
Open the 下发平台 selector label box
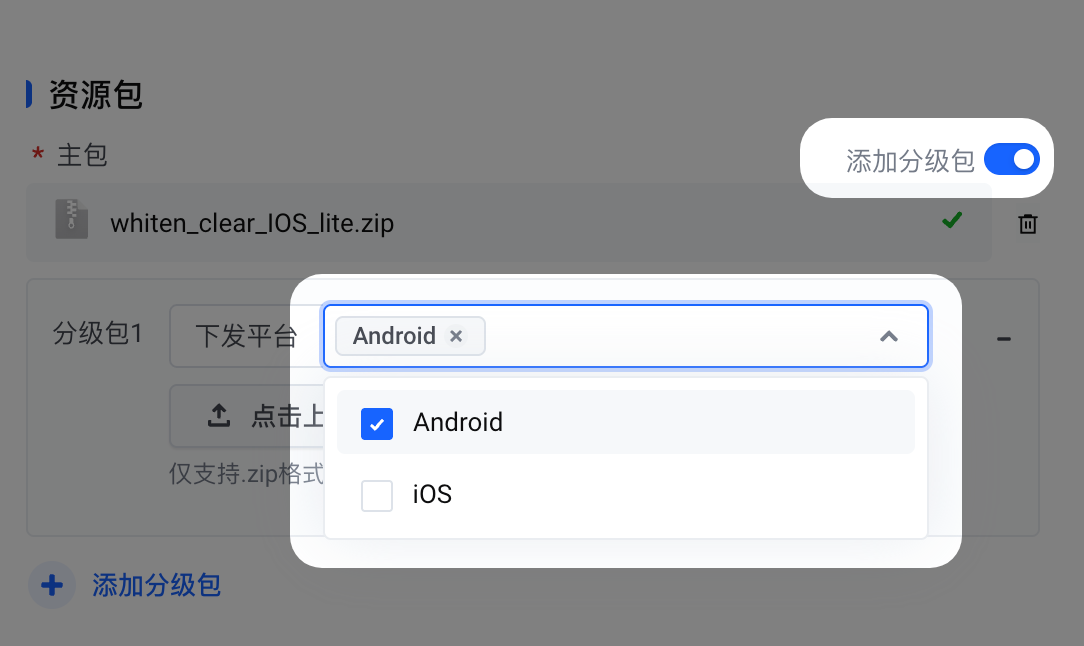pyautogui.click(x=246, y=336)
